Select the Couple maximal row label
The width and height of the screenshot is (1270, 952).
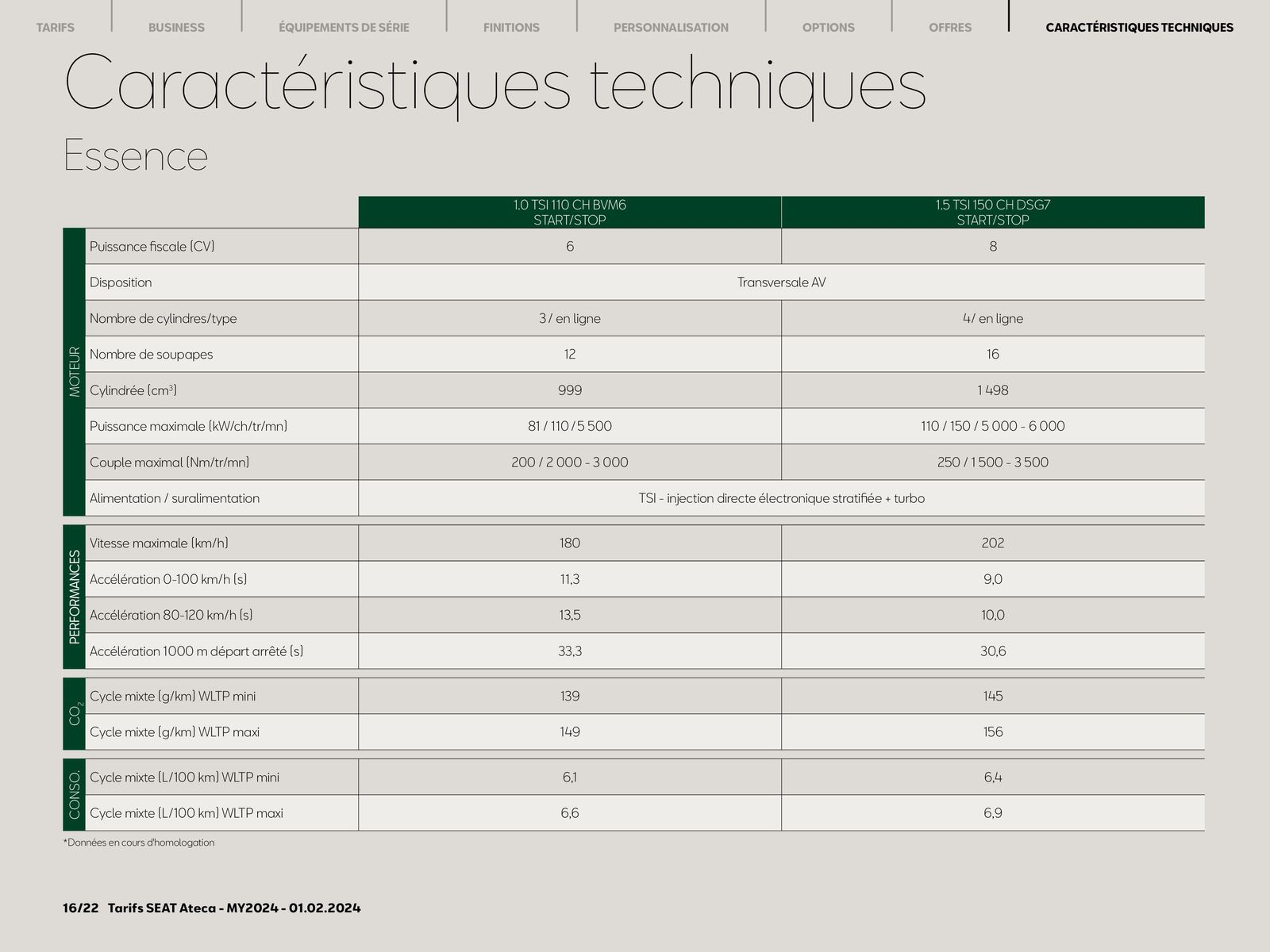169,463
